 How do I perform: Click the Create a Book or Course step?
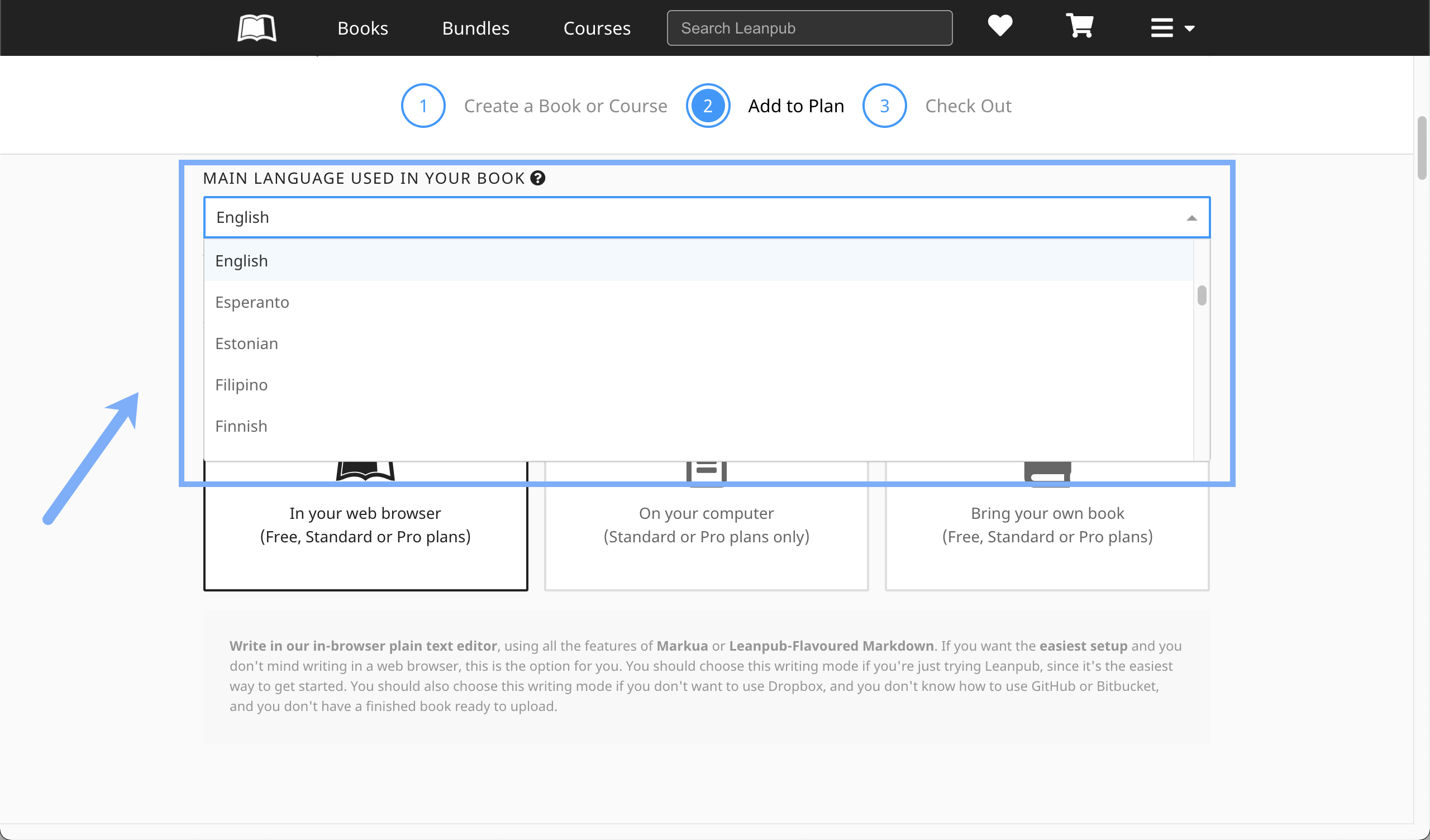(565, 106)
